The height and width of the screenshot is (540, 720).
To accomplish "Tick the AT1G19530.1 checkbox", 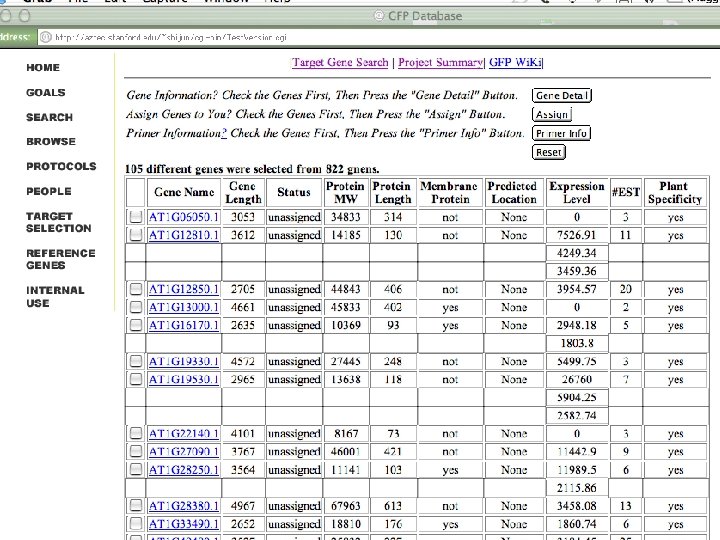I will point(135,379).
